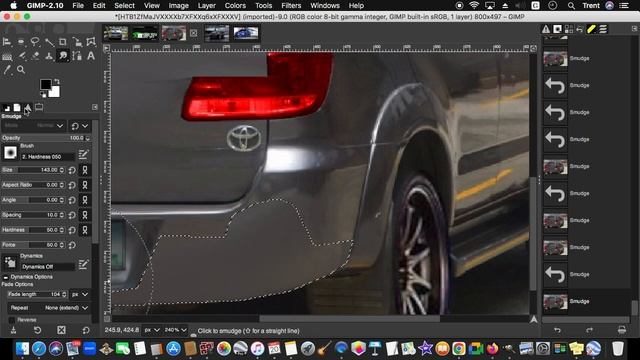Select the Eraser tool

pyautogui.click(x=35, y=56)
